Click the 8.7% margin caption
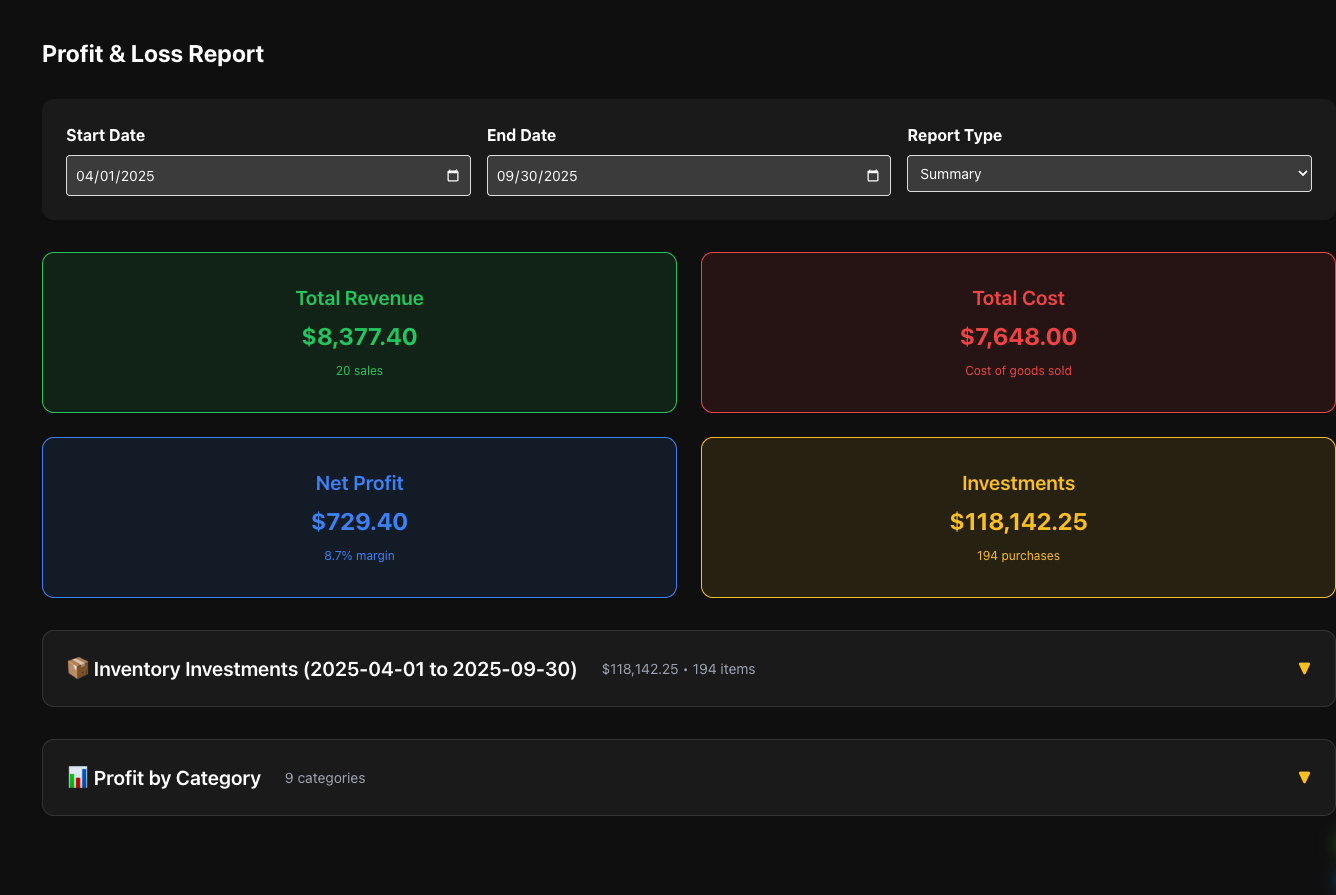This screenshot has width=1336, height=895. point(359,556)
